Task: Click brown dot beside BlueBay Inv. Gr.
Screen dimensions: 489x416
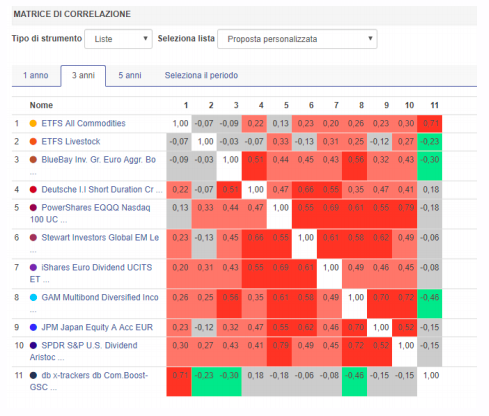Action: [x=33, y=160]
